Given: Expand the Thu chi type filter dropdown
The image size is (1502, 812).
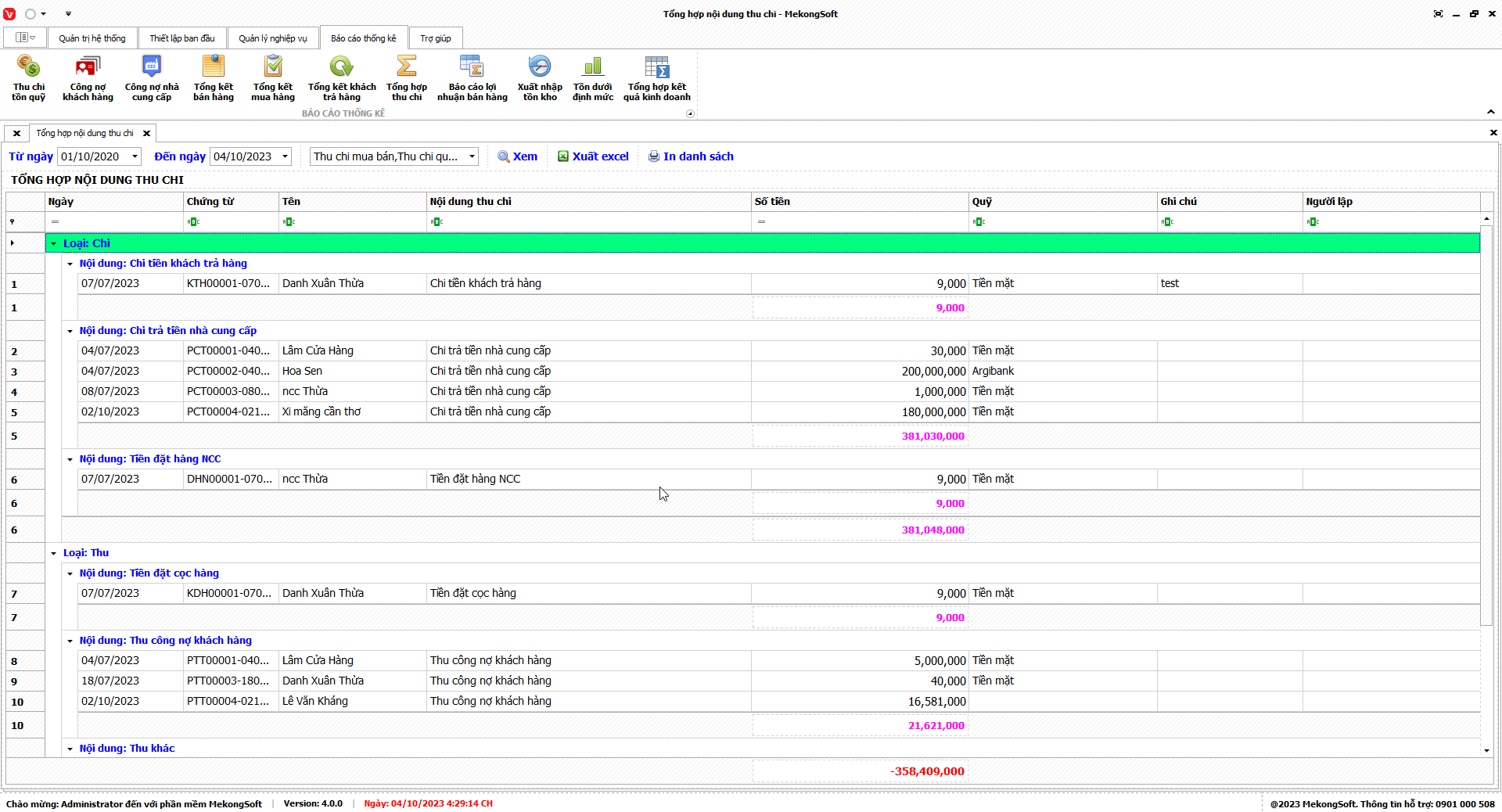Looking at the screenshot, I should [472, 156].
